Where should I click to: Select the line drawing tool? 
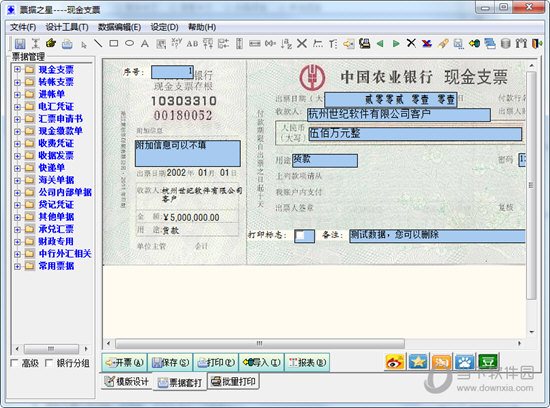pos(98,44)
